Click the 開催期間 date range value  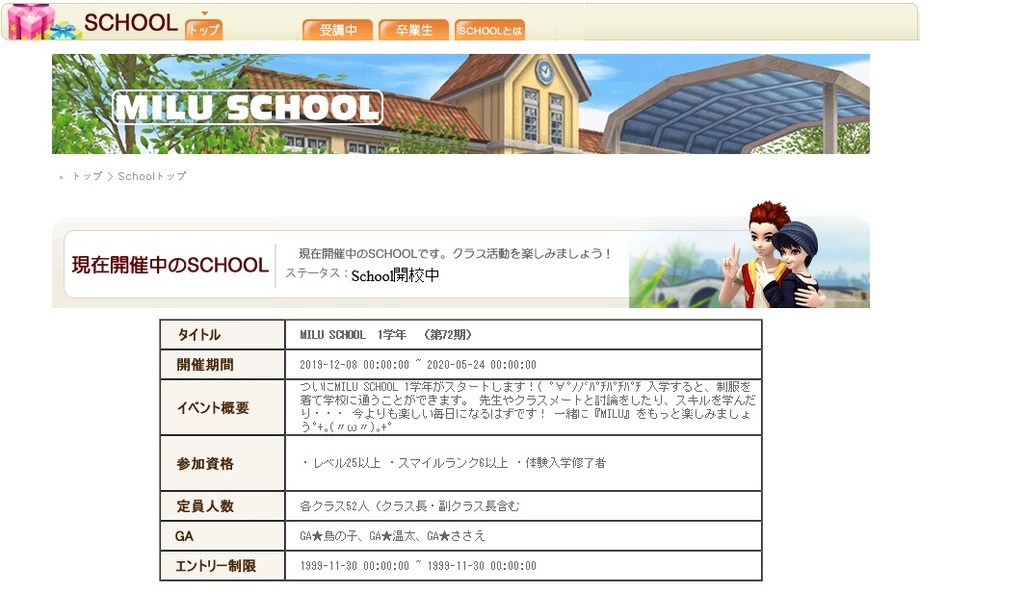pyautogui.click(x=418, y=365)
